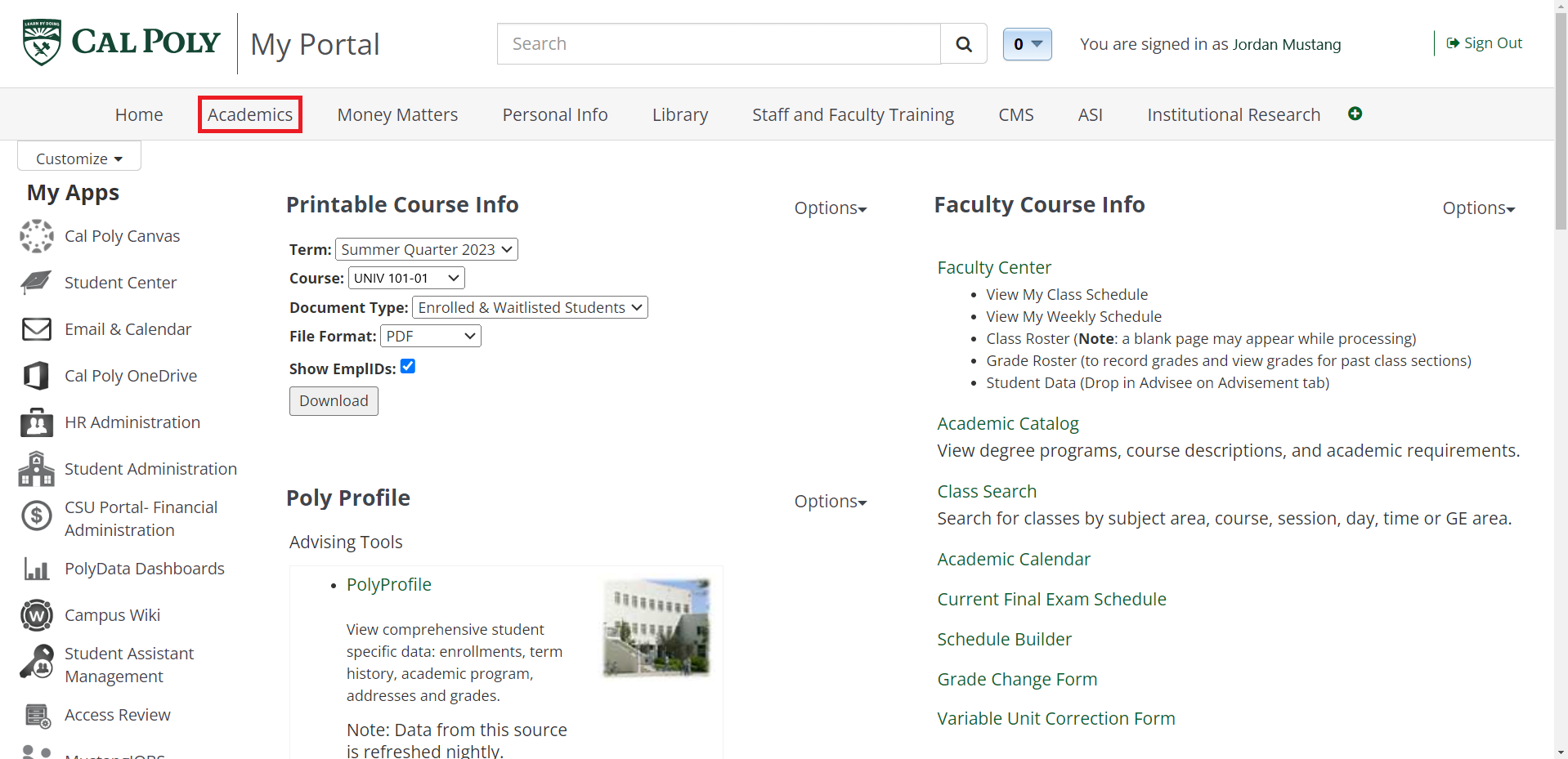Click the HR Administration icon
This screenshot has width=1568, height=759.
pos(37,422)
